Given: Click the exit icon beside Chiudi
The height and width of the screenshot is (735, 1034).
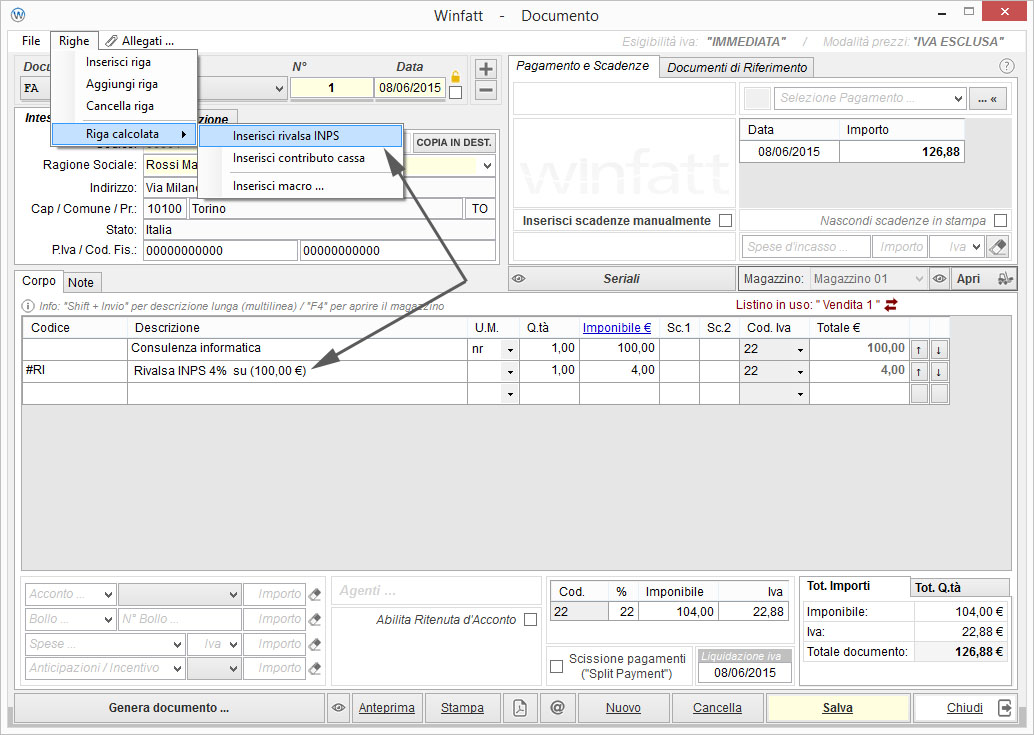Looking at the screenshot, I should click(x=1004, y=708).
